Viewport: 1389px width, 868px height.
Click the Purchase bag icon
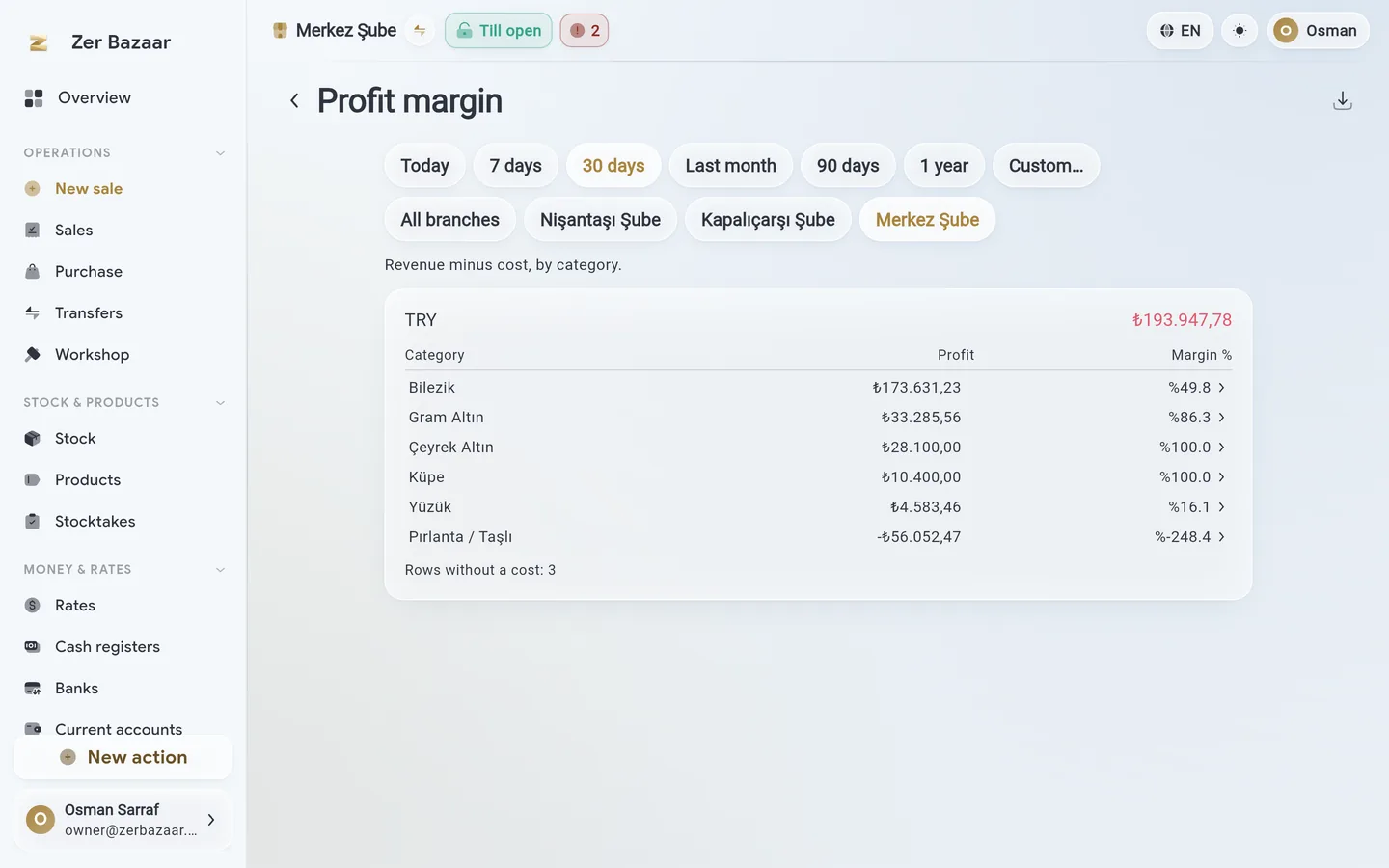32,272
